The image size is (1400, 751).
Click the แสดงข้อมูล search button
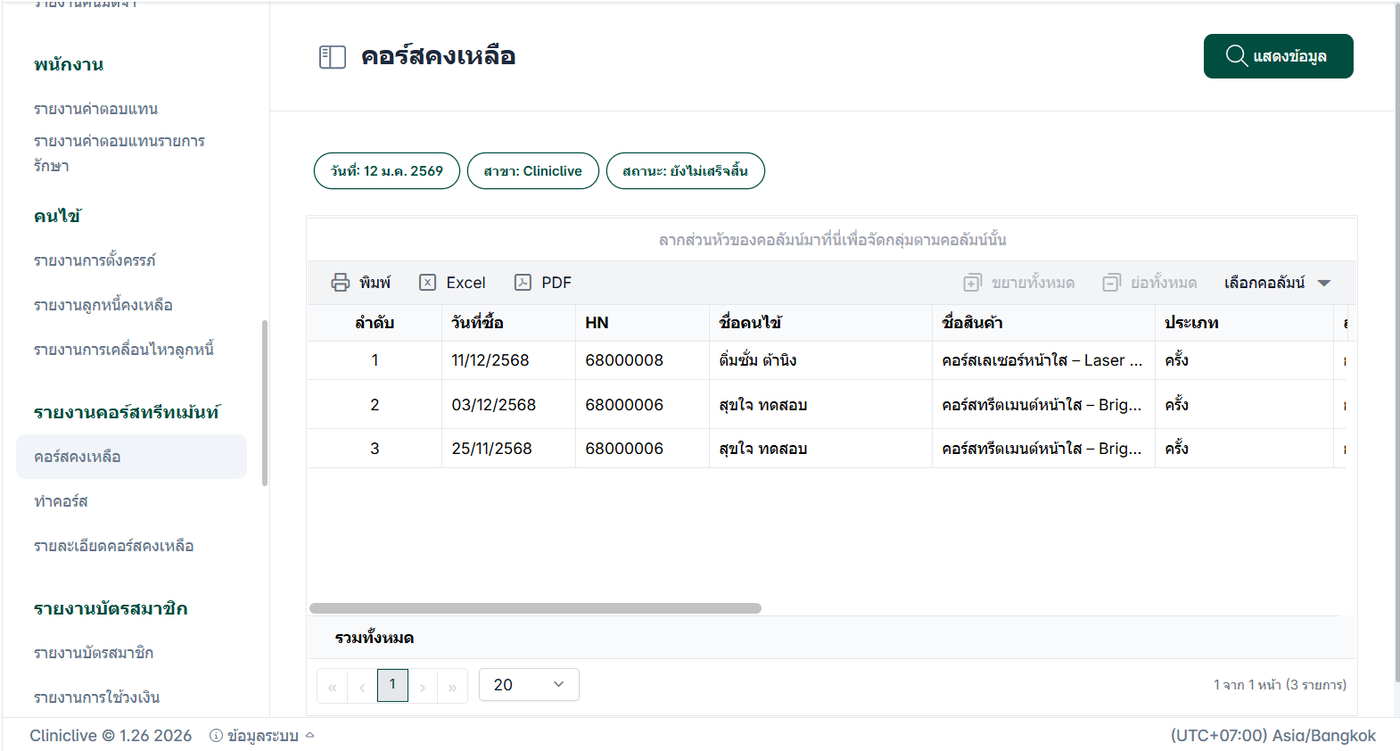1278,56
